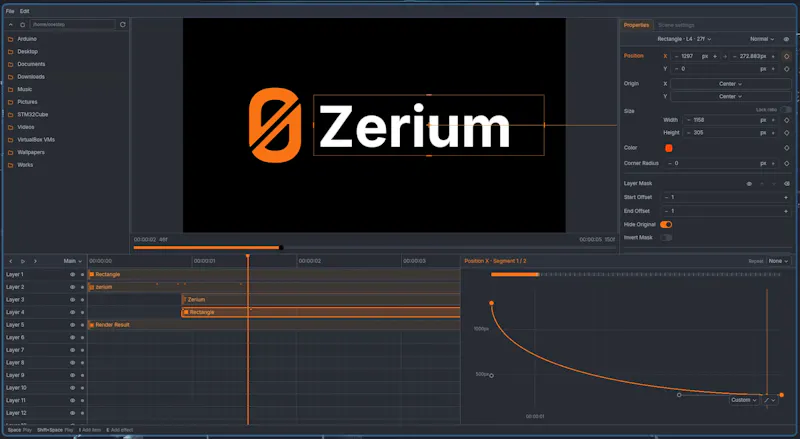Open the home directory in file browser
This screenshot has width=800, height=439.
(22, 25)
